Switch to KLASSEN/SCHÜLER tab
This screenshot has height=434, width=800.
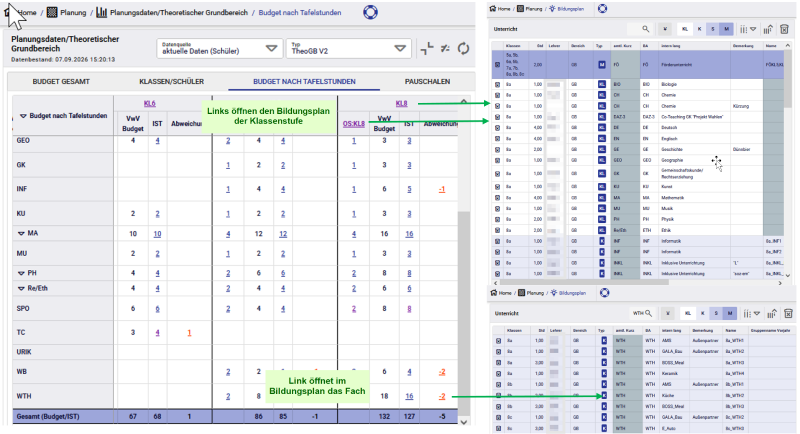[171, 82]
